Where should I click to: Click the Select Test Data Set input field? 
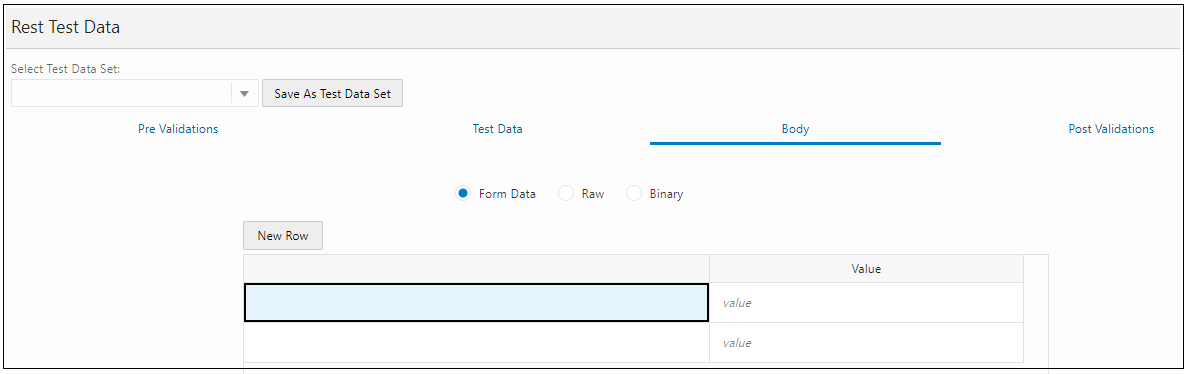click(x=121, y=93)
